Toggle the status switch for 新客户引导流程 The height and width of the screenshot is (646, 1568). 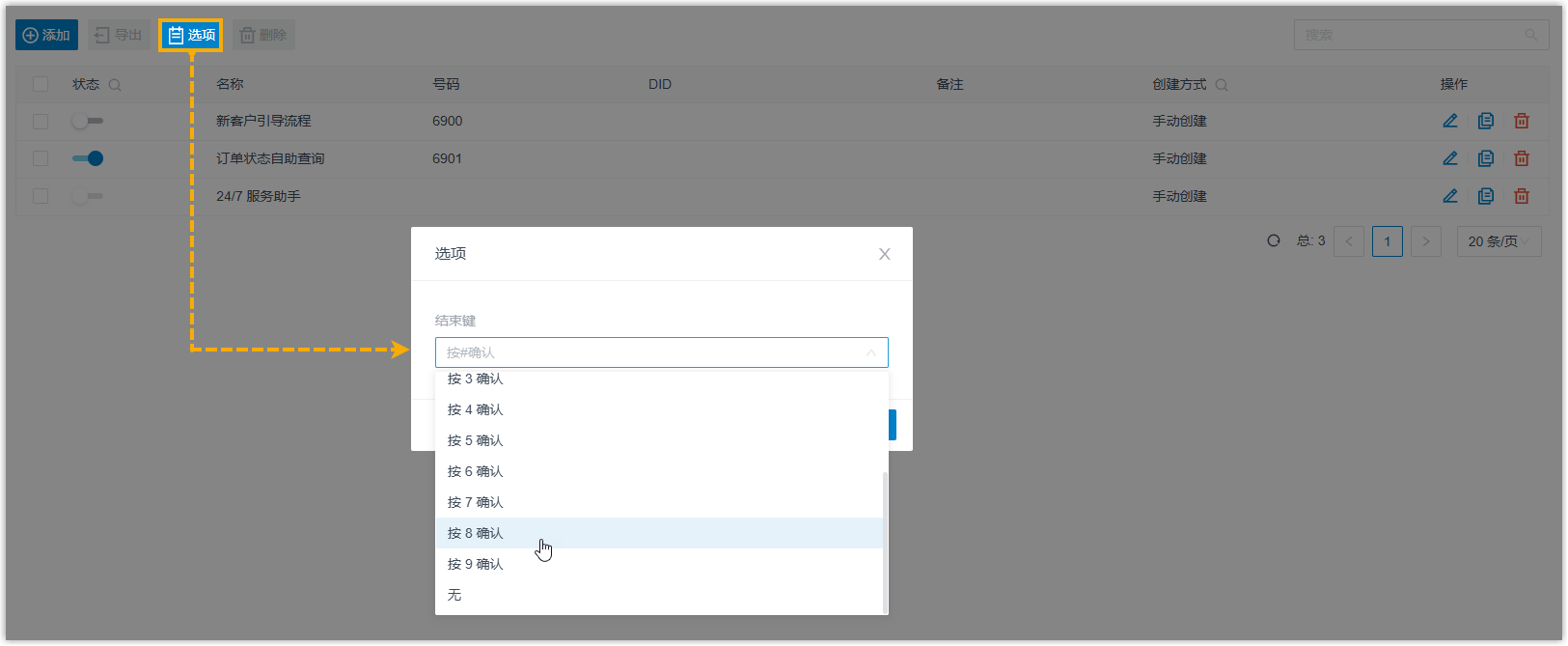[87, 121]
